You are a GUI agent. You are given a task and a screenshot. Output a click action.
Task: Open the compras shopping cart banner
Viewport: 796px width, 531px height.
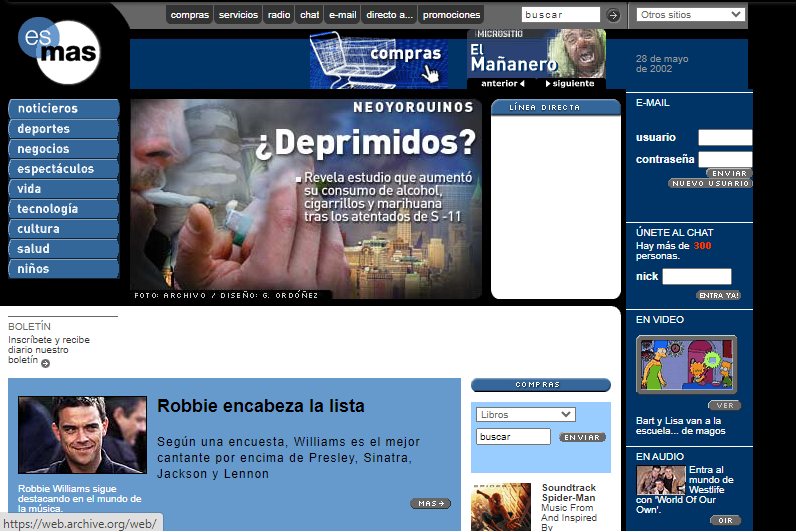[x=379, y=59]
